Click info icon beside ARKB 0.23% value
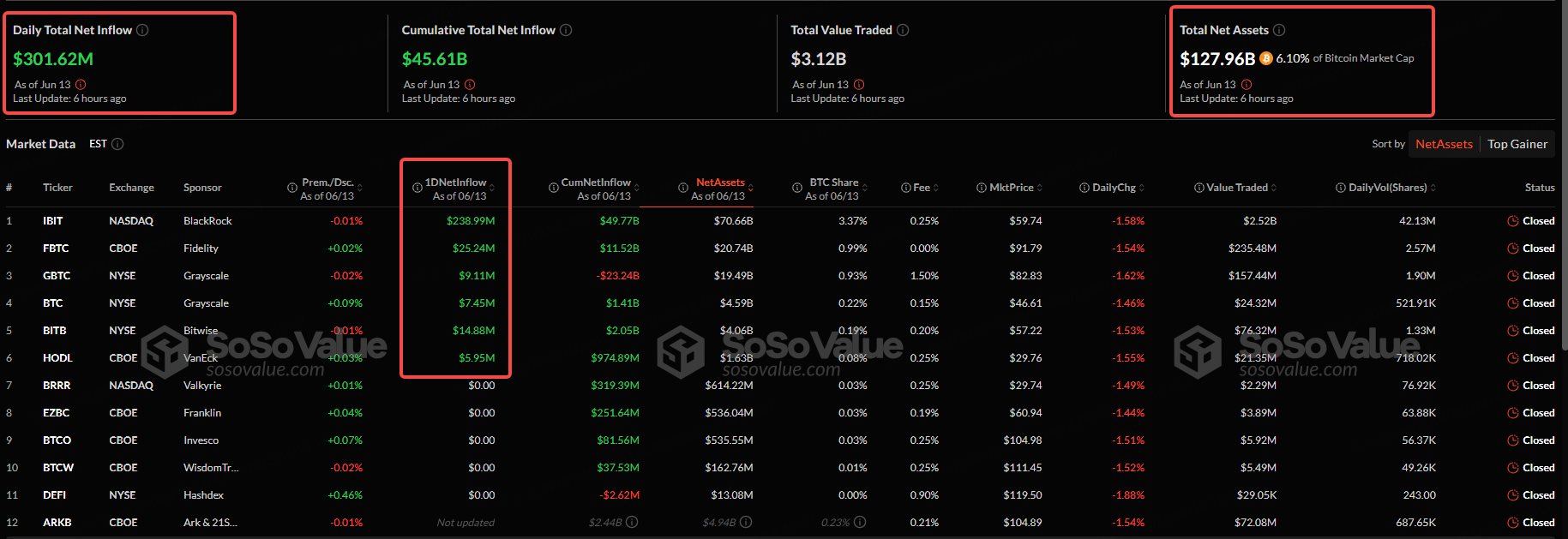The width and height of the screenshot is (1568, 539). (860, 522)
